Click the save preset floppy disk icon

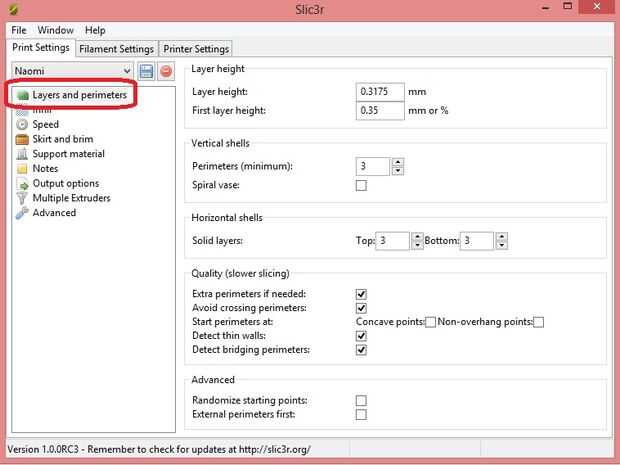point(147,72)
